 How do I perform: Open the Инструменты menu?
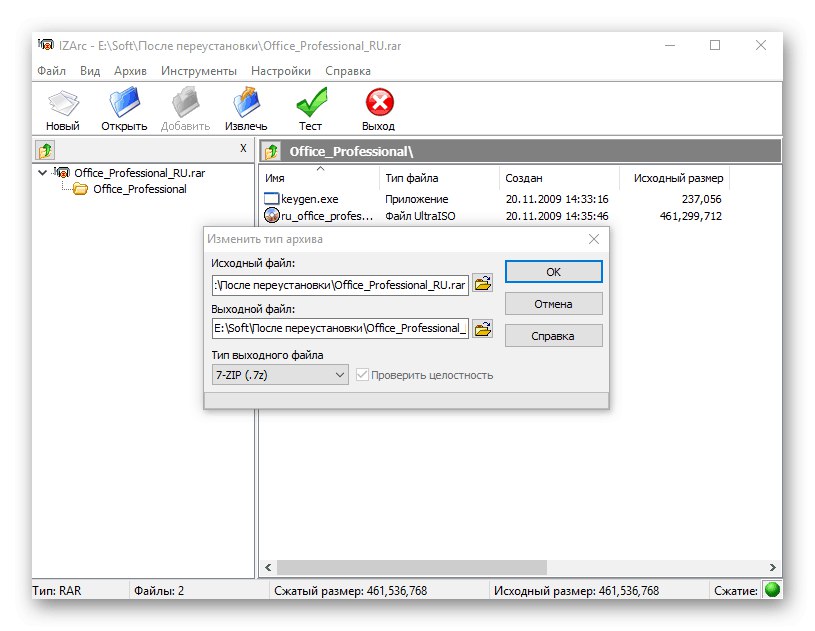coord(199,71)
